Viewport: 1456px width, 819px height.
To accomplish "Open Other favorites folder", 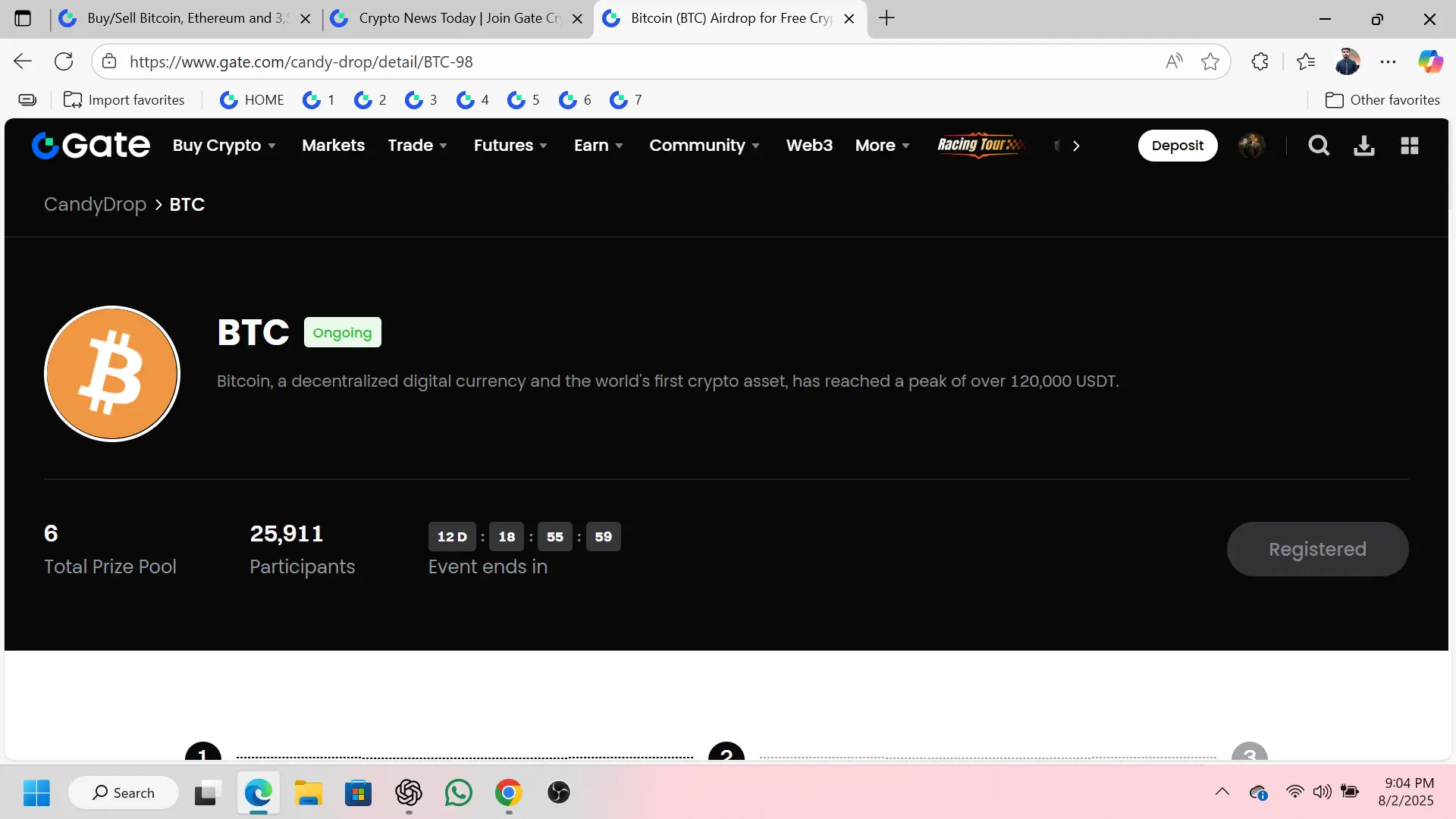I will click(x=1382, y=100).
